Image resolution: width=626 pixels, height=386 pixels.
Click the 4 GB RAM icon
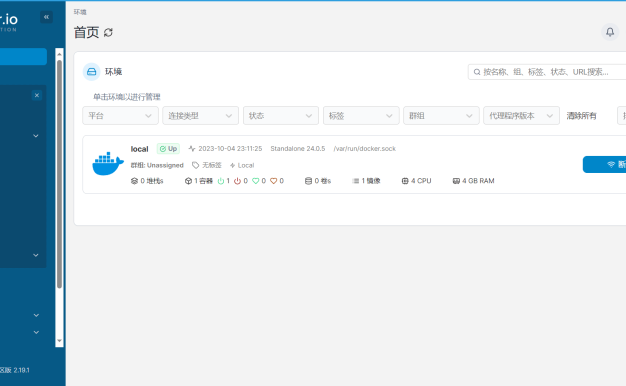coord(456,181)
